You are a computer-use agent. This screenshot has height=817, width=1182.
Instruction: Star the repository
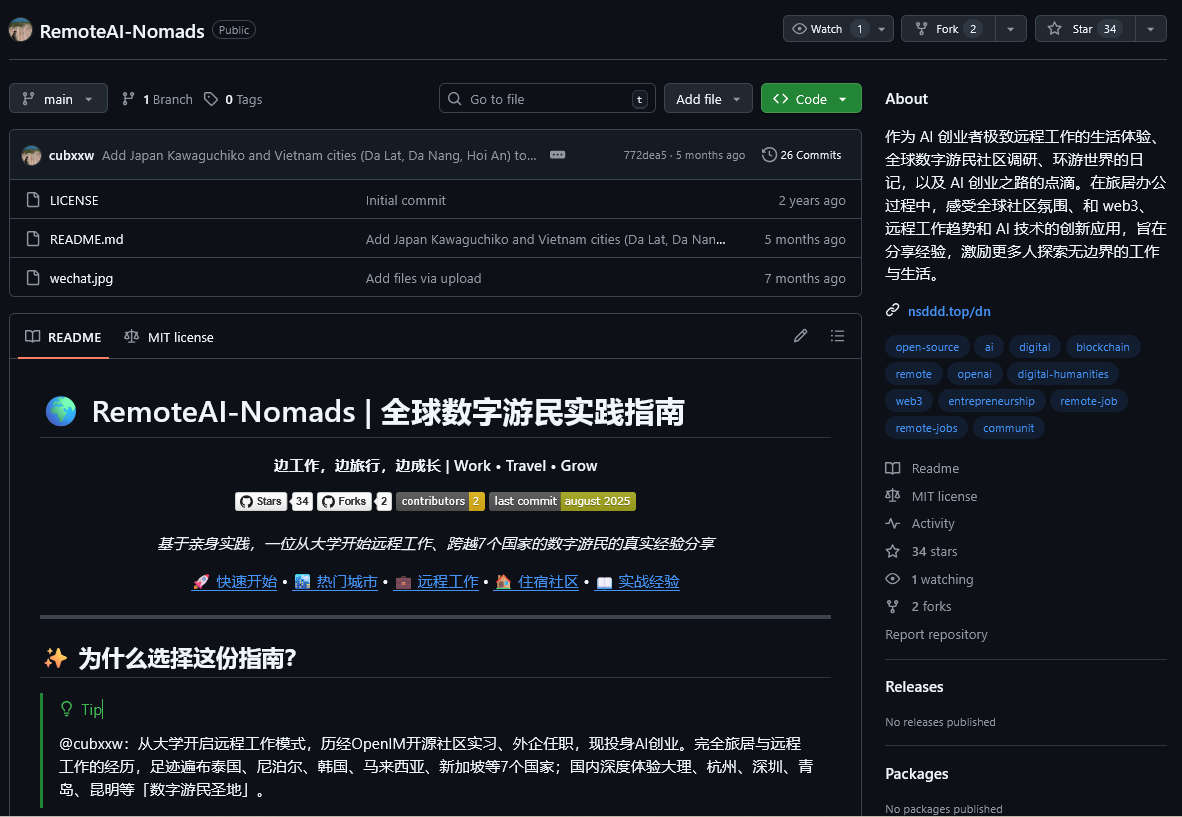[1085, 29]
